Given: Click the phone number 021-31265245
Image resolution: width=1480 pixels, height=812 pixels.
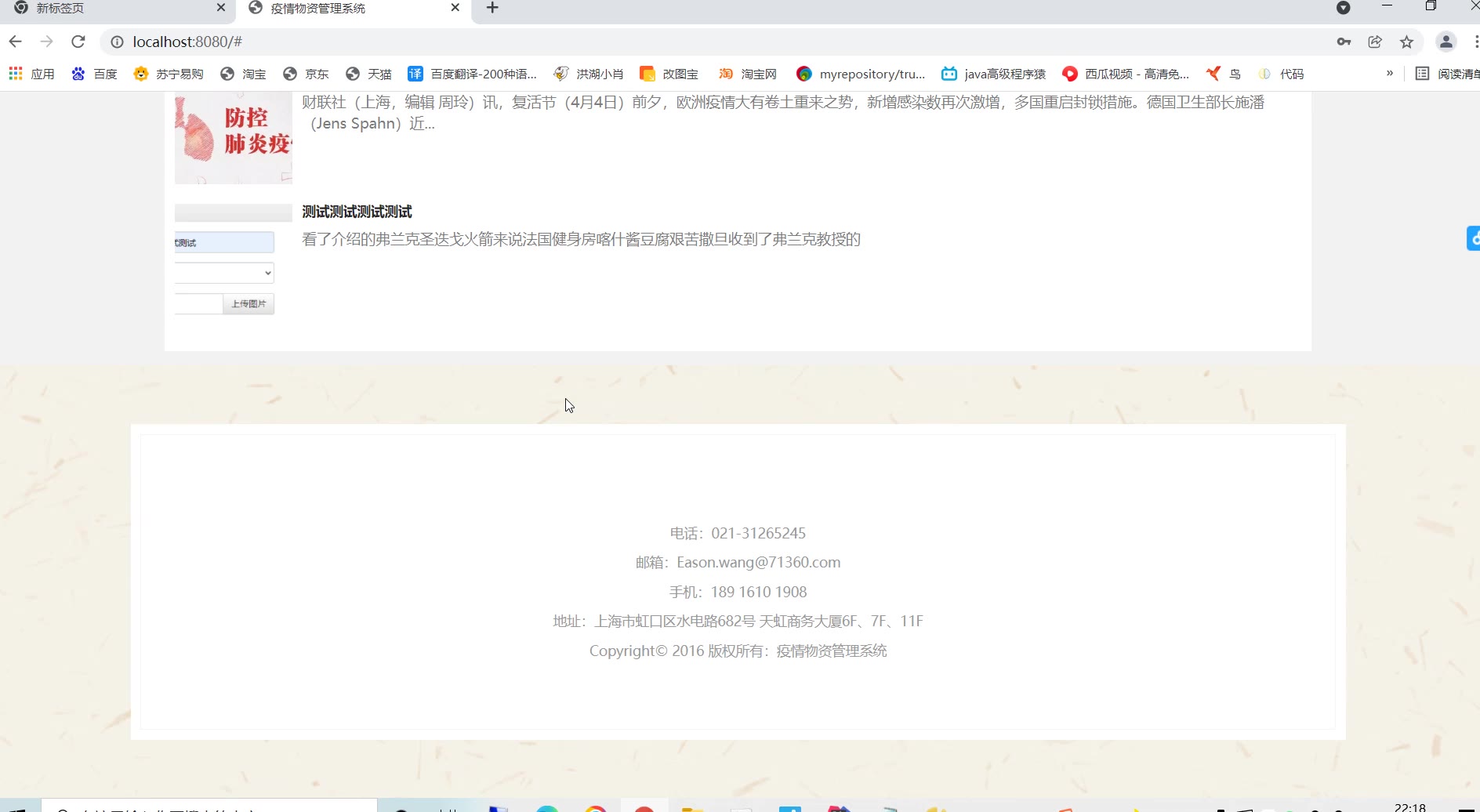Looking at the screenshot, I should point(758,533).
